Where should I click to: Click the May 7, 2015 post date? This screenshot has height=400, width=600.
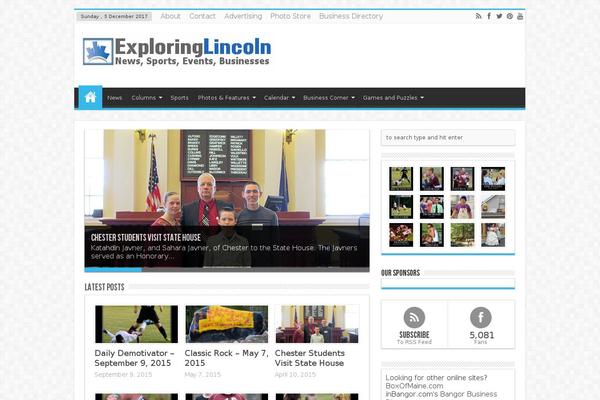203,375
